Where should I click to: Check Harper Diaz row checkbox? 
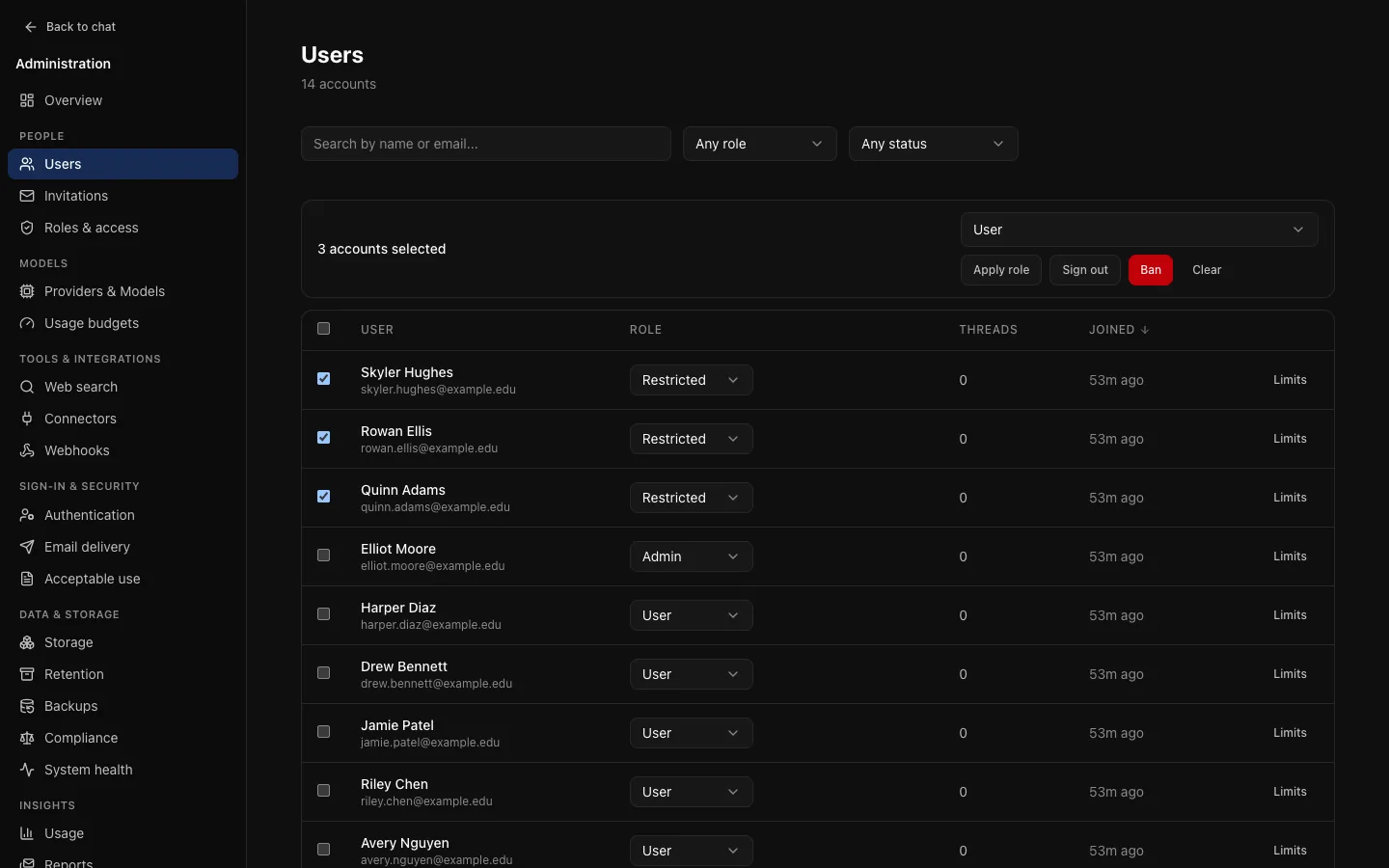coord(324,614)
